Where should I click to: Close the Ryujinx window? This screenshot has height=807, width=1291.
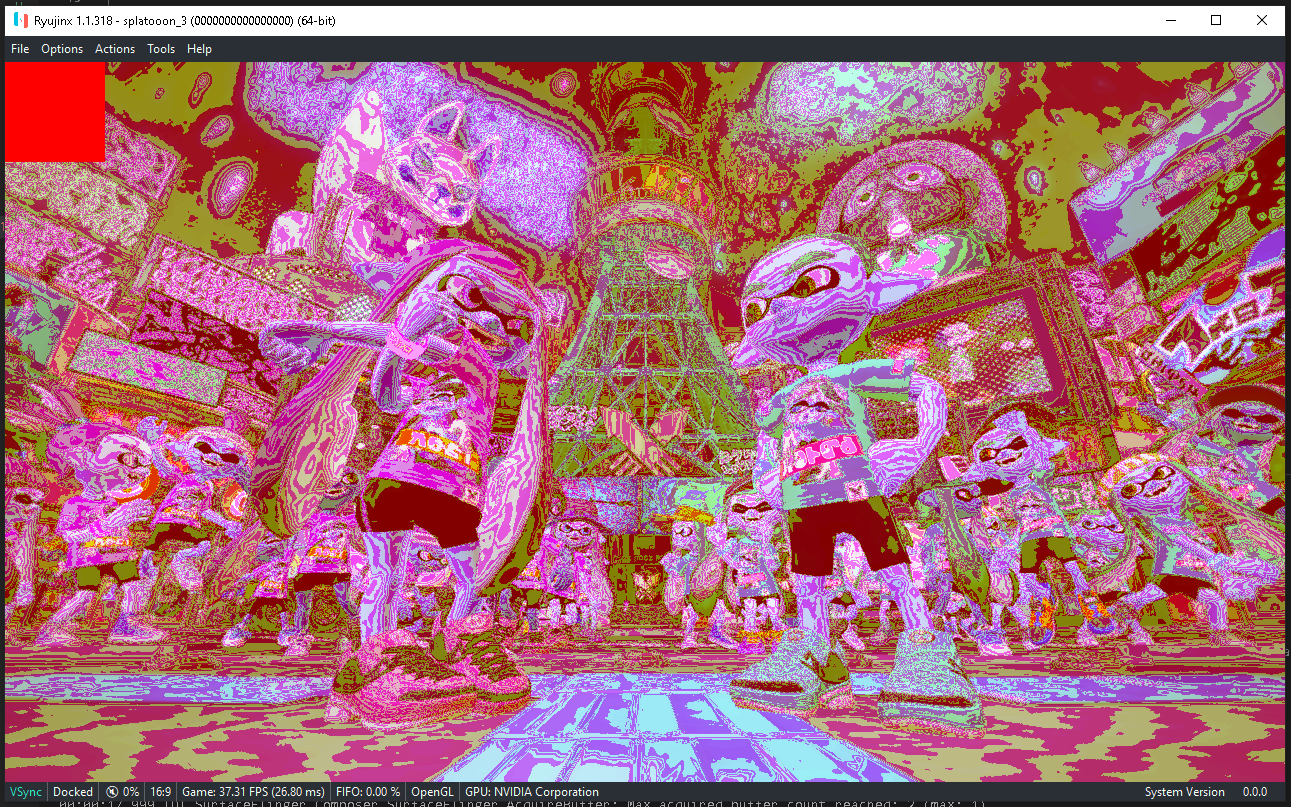pos(1262,20)
